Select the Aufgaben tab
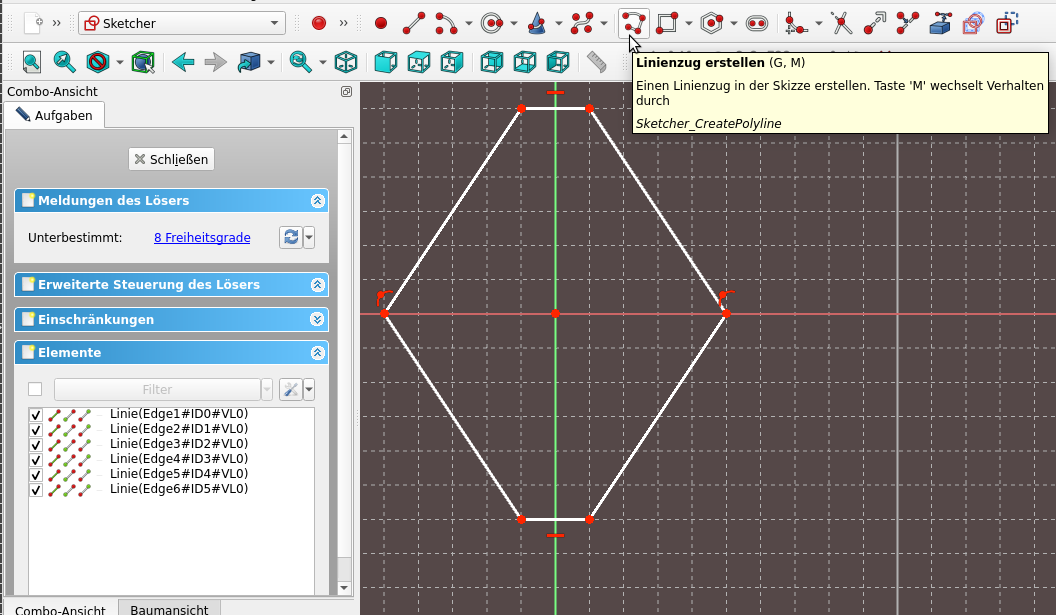This screenshot has height=615, width=1056. pos(55,115)
